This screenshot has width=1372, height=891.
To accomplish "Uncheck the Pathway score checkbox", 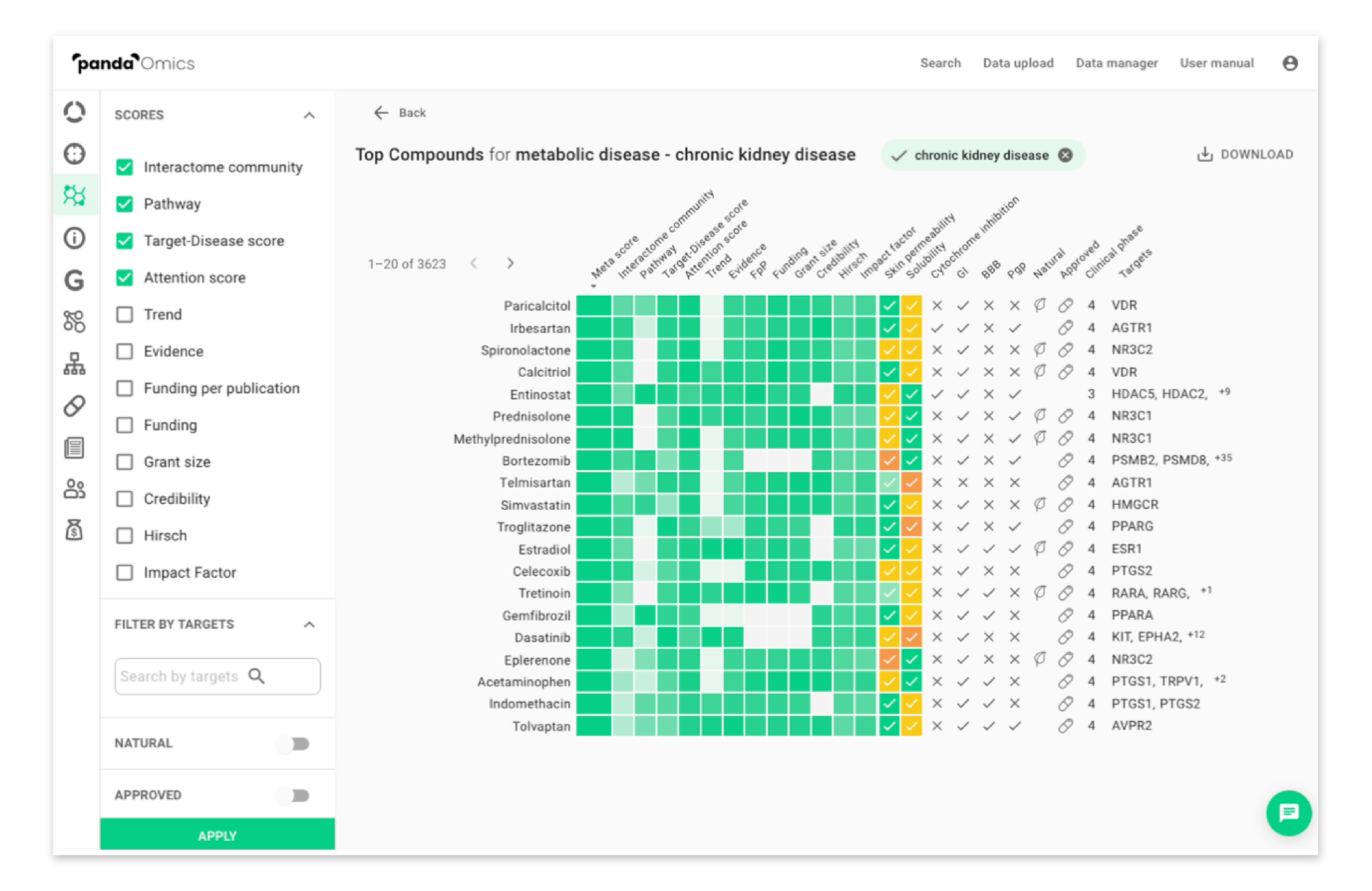I will [x=125, y=203].
